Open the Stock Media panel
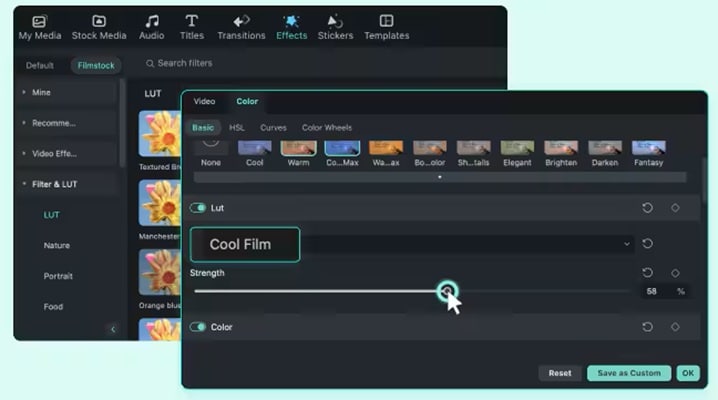718x400 pixels. click(99, 27)
